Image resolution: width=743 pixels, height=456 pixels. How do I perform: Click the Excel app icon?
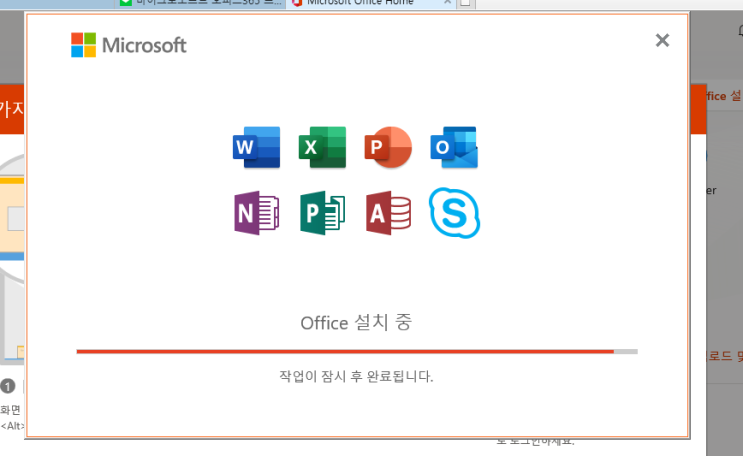(x=322, y=147)
